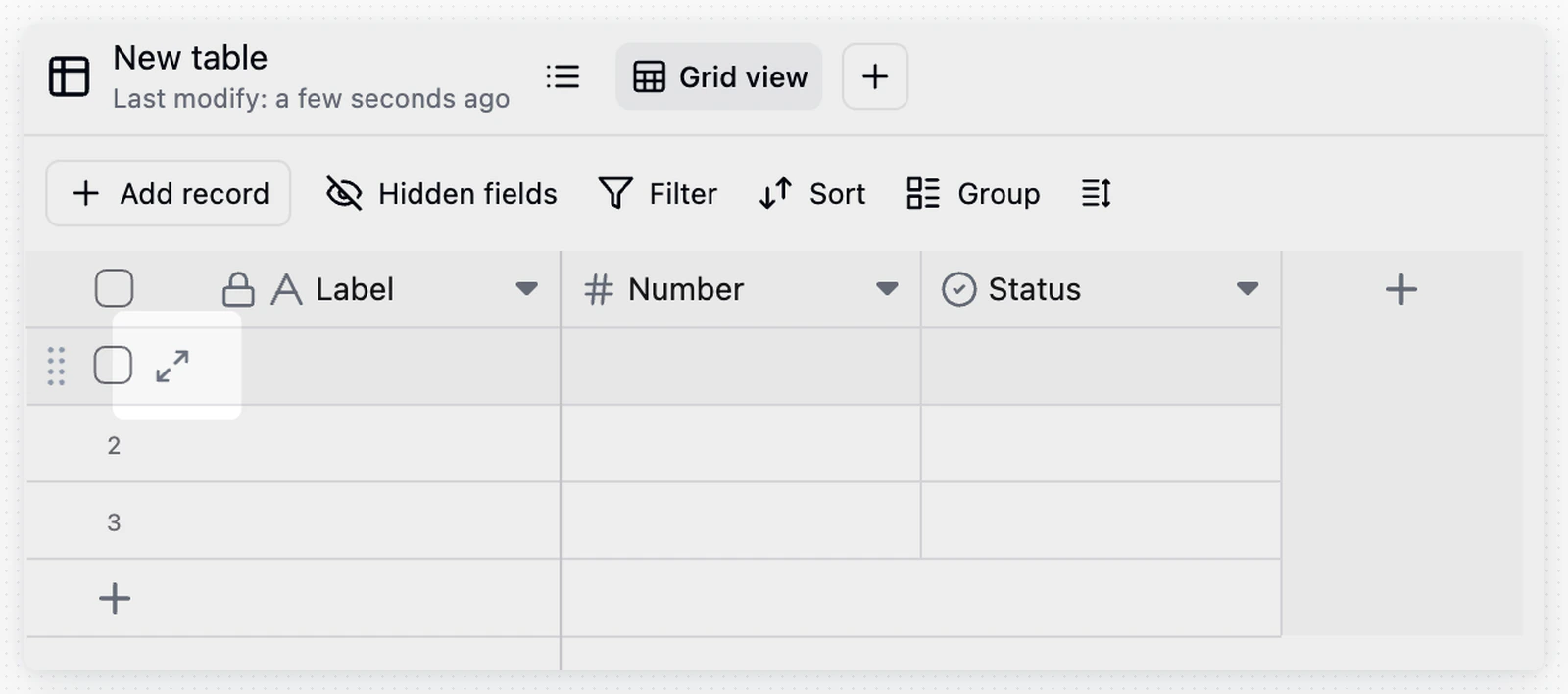The image size is (1568, 694).
Task: Open the Filter menu
Action: click(x=658, y=193)
